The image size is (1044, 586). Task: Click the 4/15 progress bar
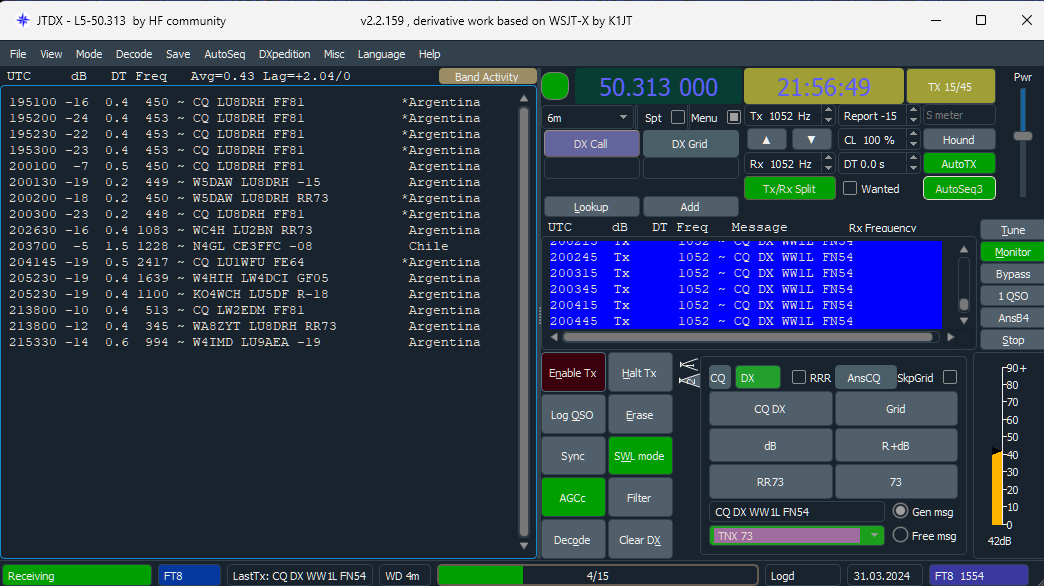[x=597, y=575]
